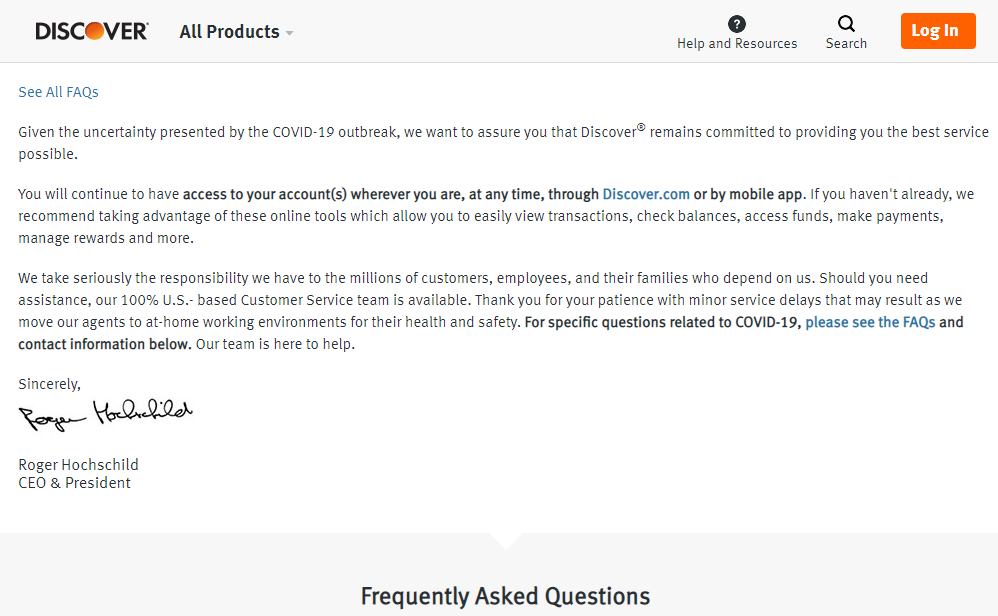Click the CEO & President title text

click(74, 483)
